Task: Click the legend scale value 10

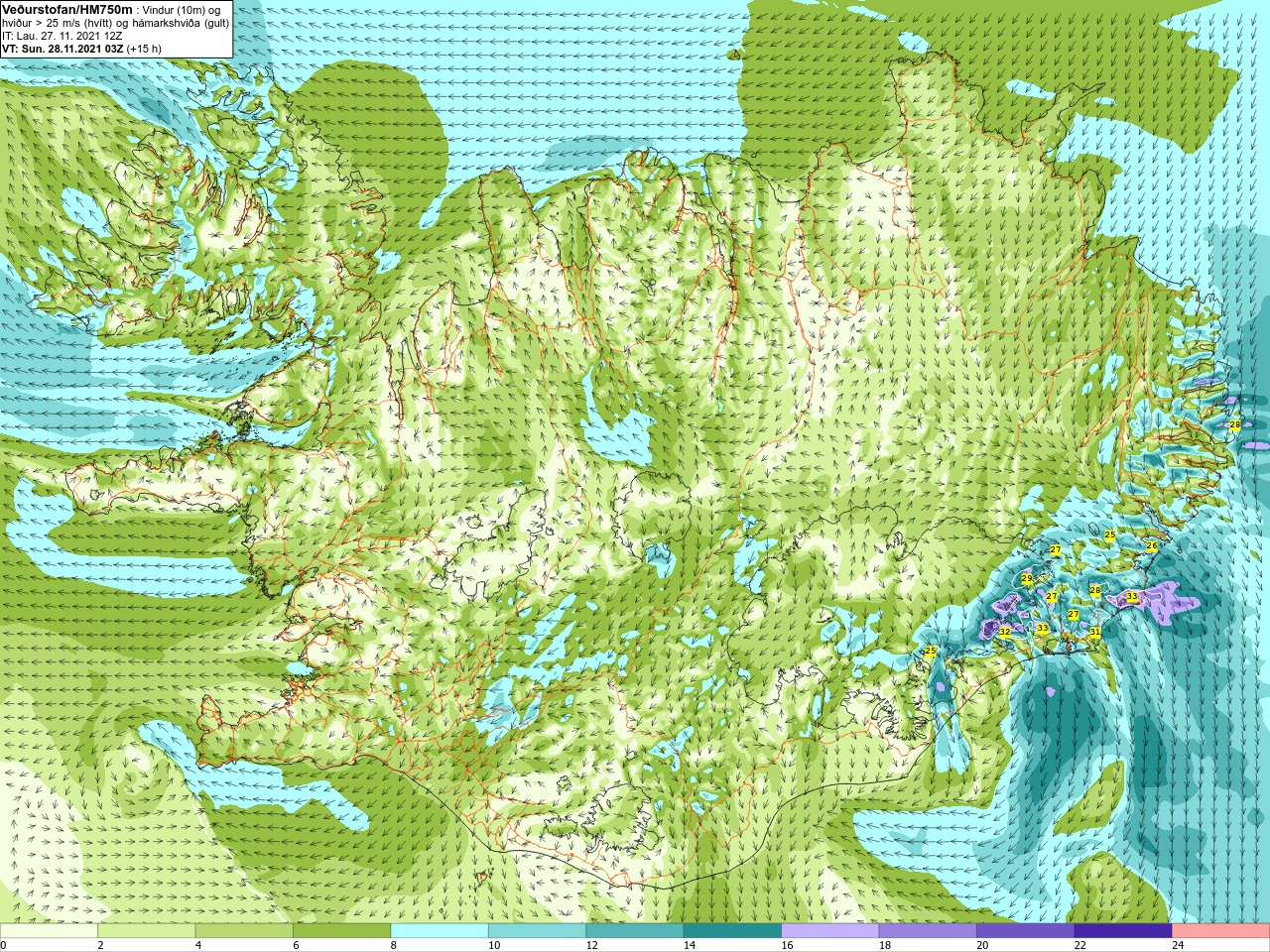Action: pyautogui.click(x=494, y=945)
